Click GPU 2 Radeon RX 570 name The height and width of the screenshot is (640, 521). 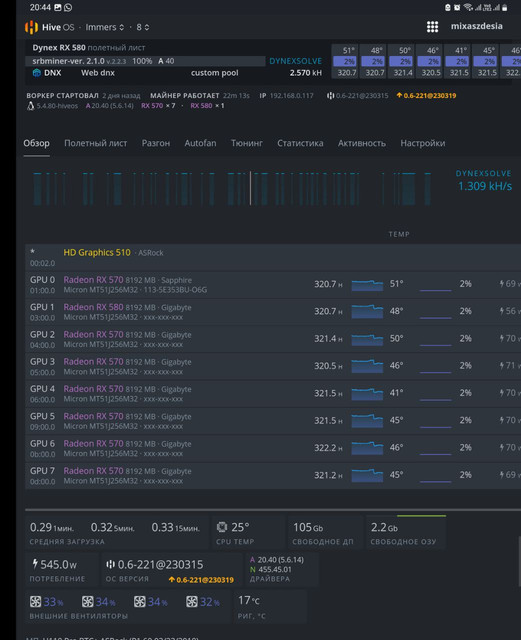(93, 335)
